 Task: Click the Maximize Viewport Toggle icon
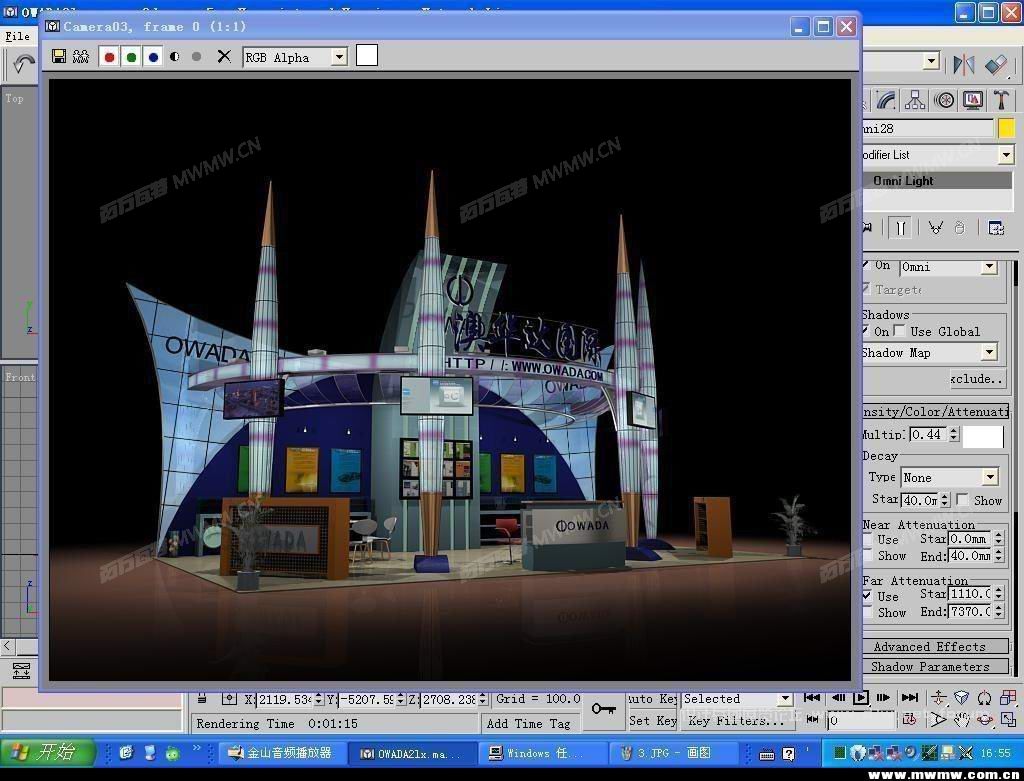(x=1008, y=720)
